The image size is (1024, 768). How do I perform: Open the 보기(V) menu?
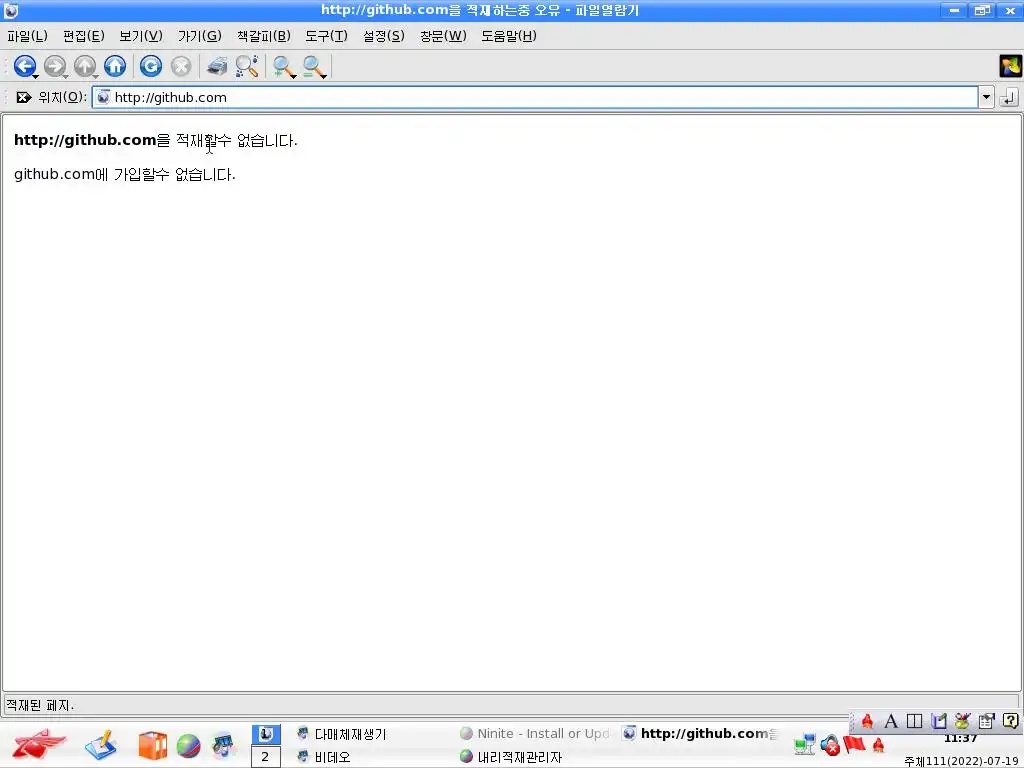pos(140,36)
